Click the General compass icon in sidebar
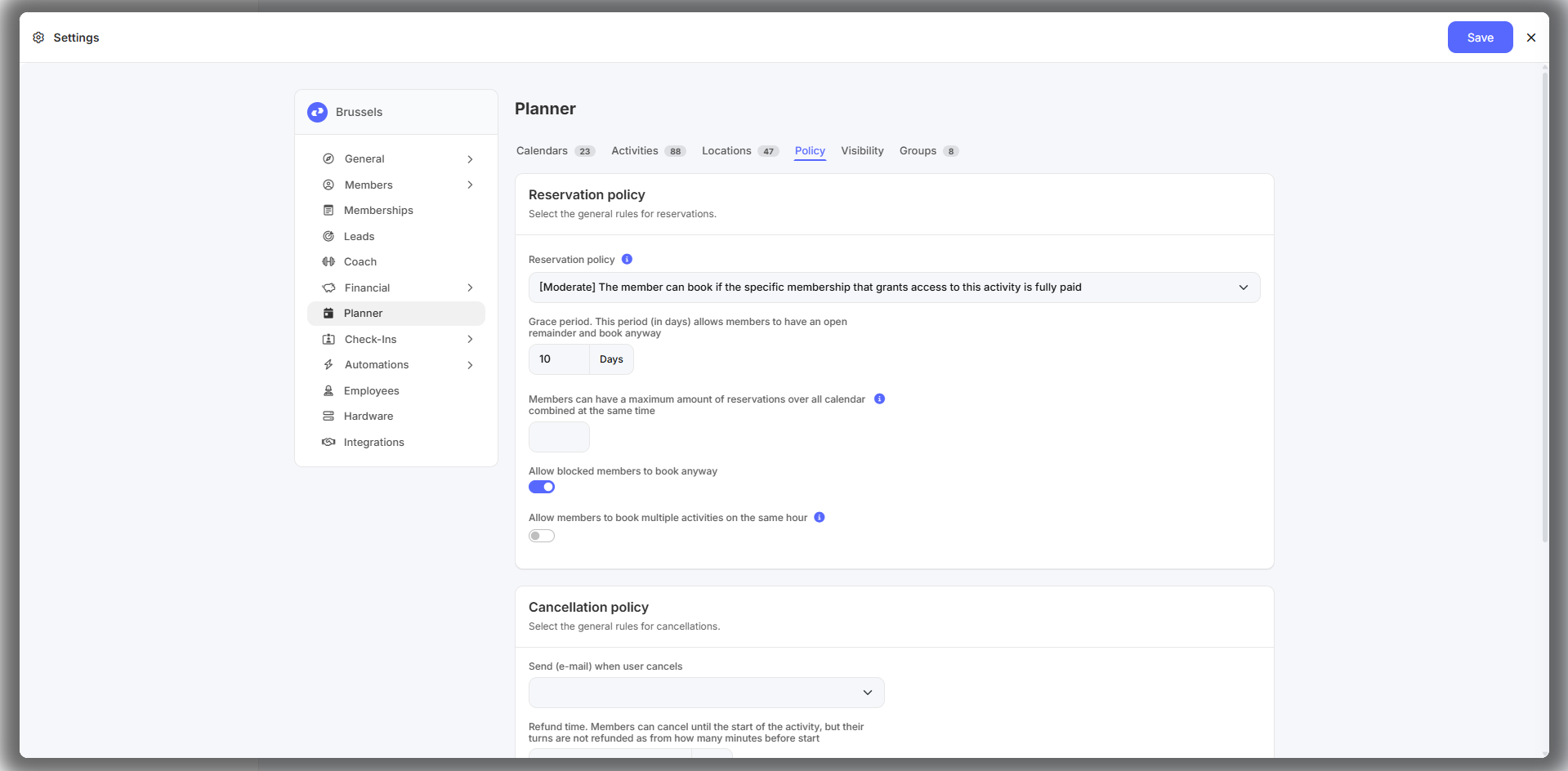Viewport: 1568px width, 771px height. (328, 158)
